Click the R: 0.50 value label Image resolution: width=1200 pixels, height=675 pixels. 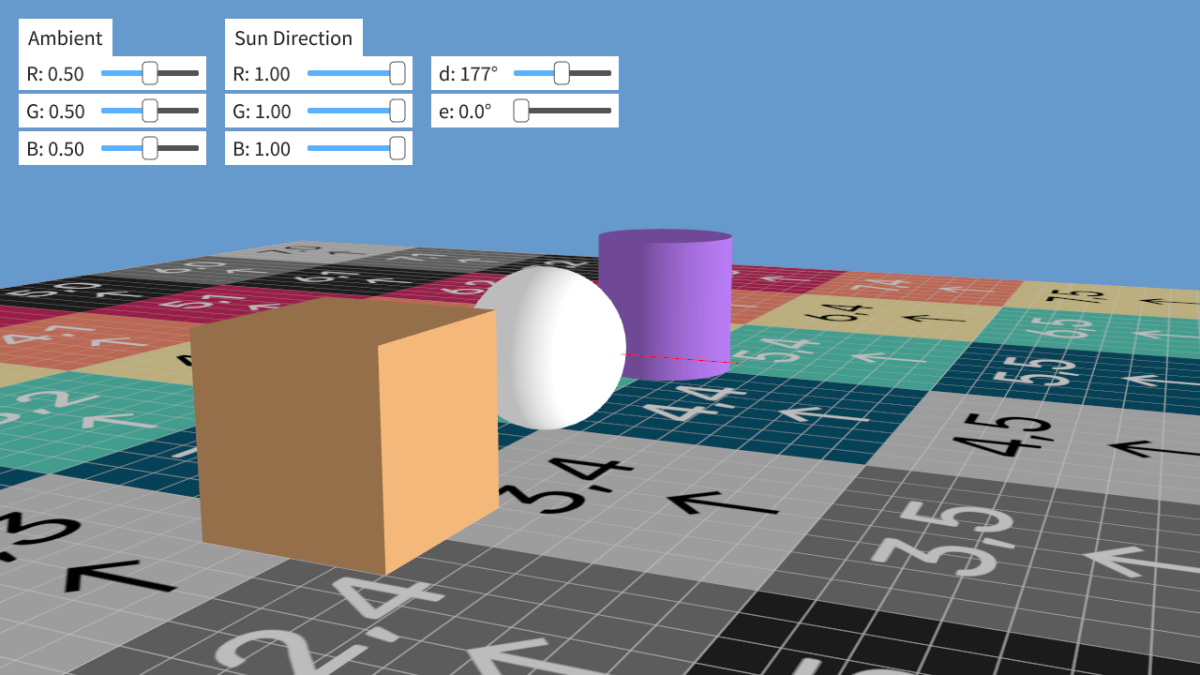click(57, 73)
